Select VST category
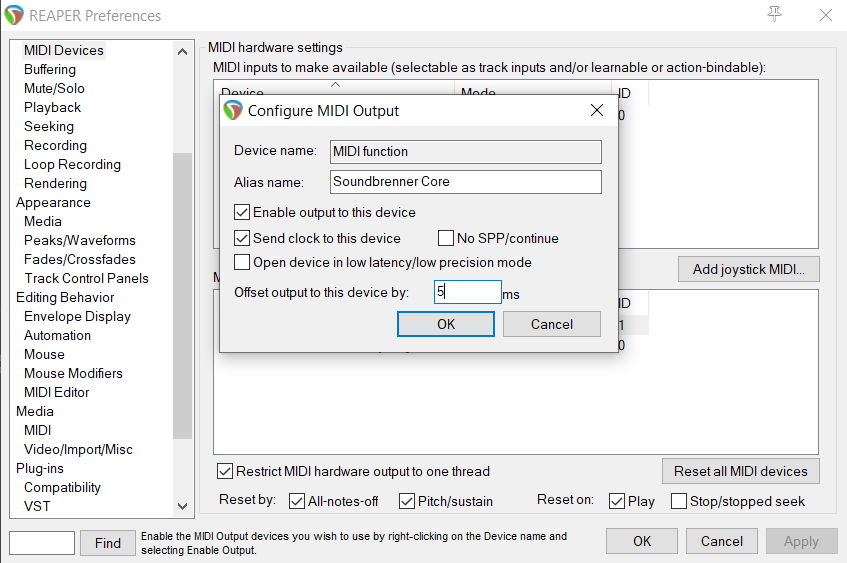 point(37,506)
